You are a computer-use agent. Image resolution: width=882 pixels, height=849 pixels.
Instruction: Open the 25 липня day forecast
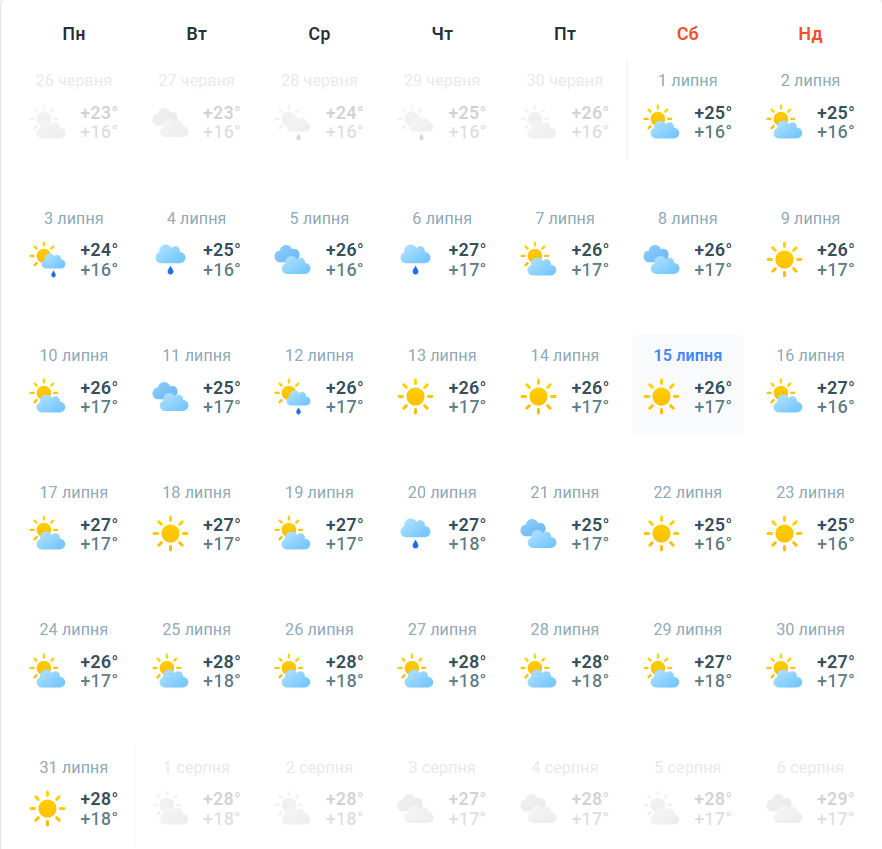197,658
